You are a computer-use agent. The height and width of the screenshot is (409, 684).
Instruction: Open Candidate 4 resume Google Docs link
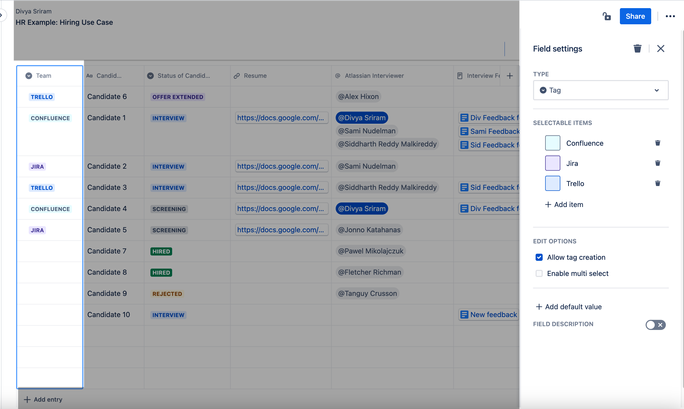pos(281,209)
